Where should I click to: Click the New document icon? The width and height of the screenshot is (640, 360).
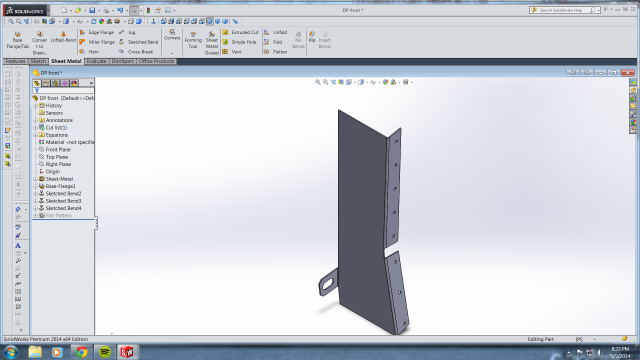click(64, 10)
